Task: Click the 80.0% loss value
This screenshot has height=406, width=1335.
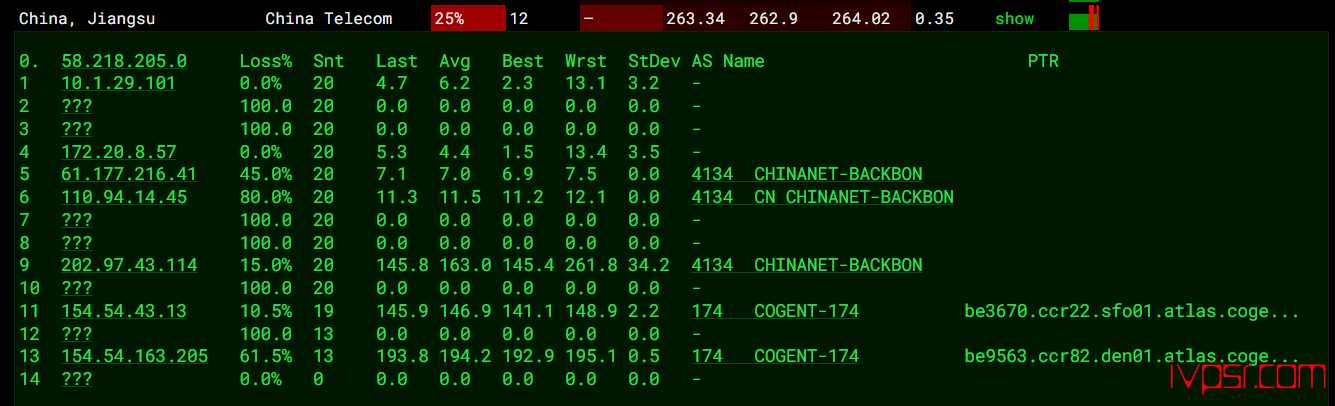Action: coord(265,197)
